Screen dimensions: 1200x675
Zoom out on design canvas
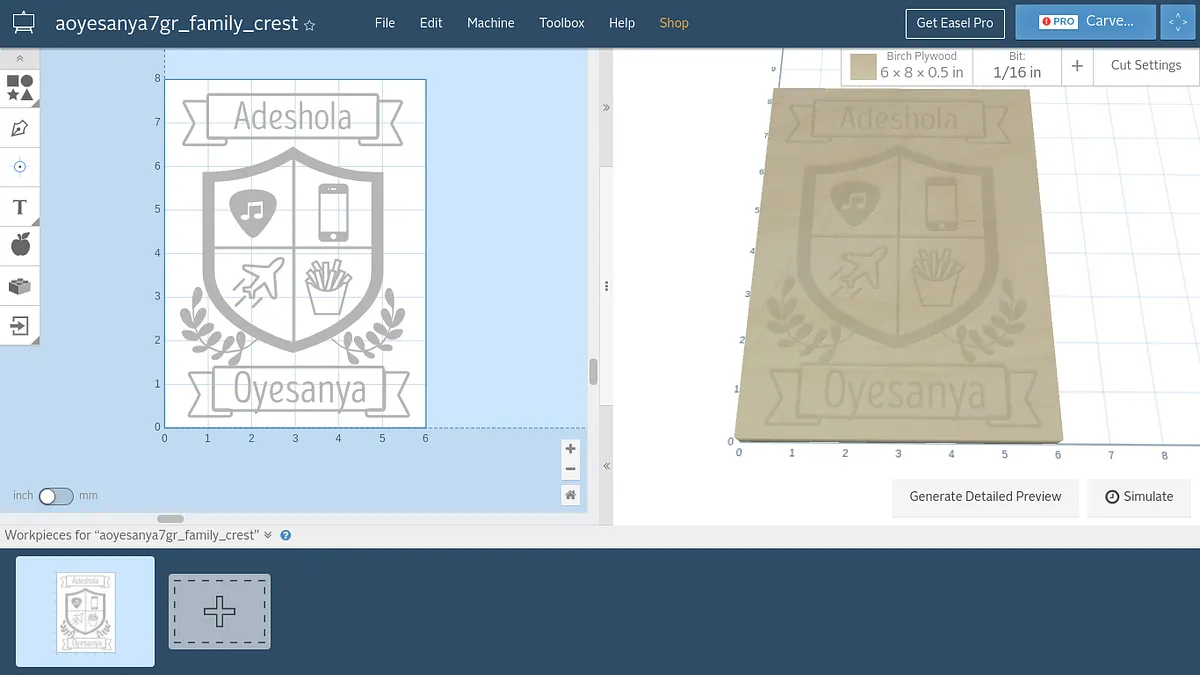[x=571, y=469]
